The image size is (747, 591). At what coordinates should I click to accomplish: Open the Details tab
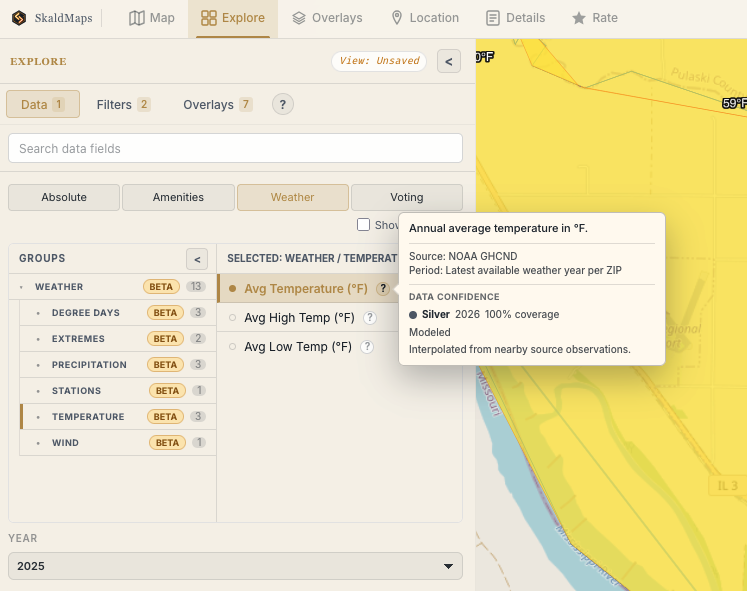tap(515, 18)
